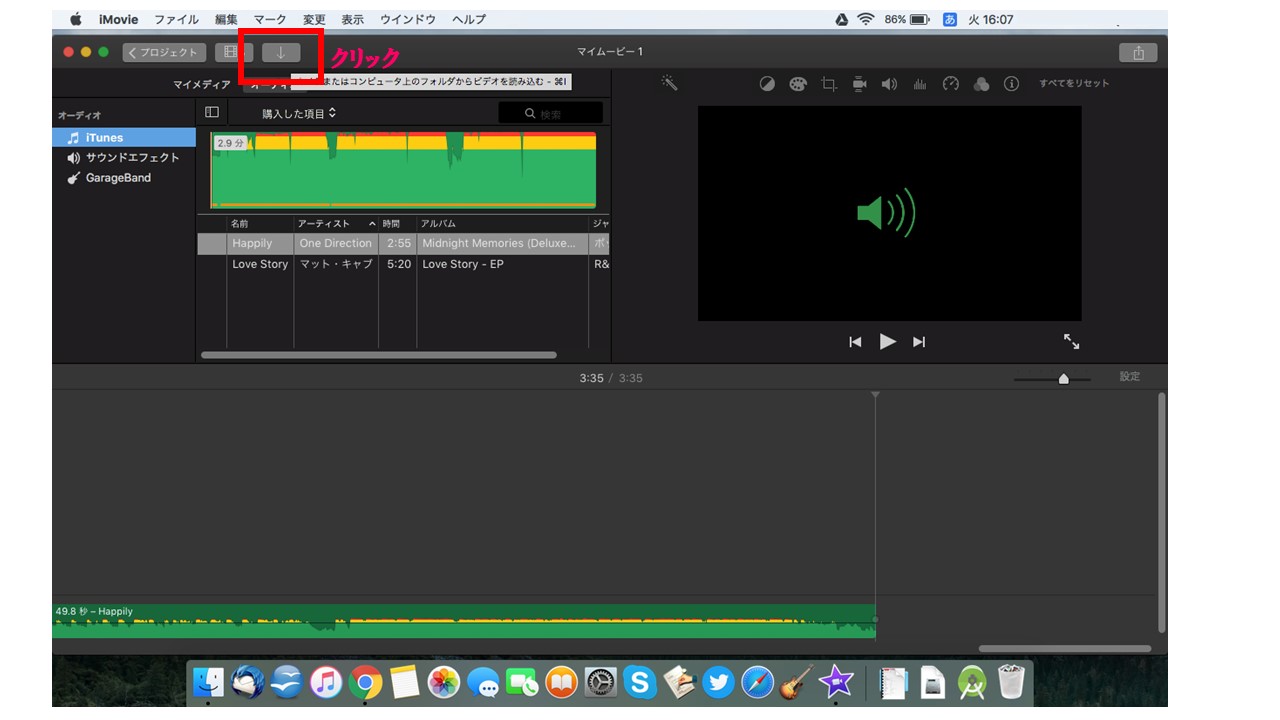
Task: Show clip information with the info icon
Action: (1011, 84)
